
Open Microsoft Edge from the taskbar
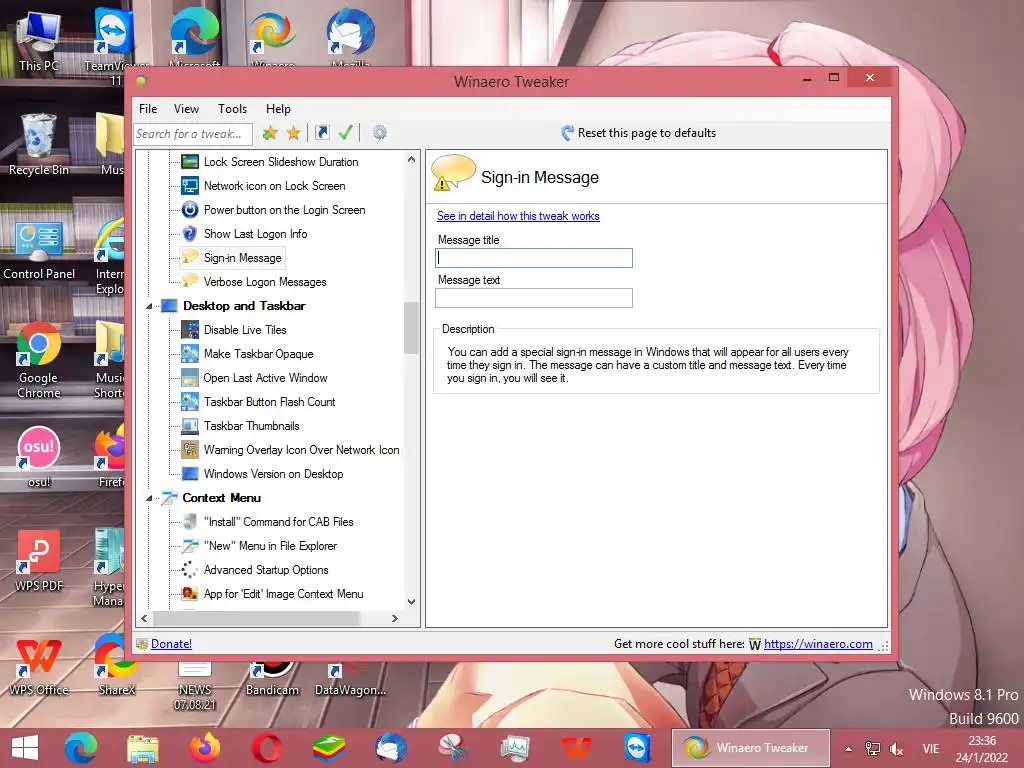pos(81,748)
